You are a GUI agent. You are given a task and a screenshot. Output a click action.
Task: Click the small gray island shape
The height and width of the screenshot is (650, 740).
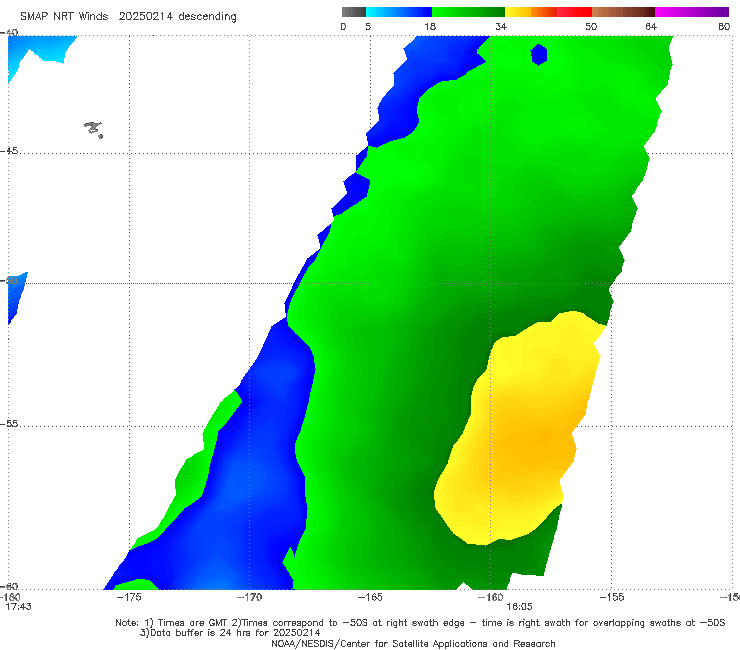click(x=93, y=128)
